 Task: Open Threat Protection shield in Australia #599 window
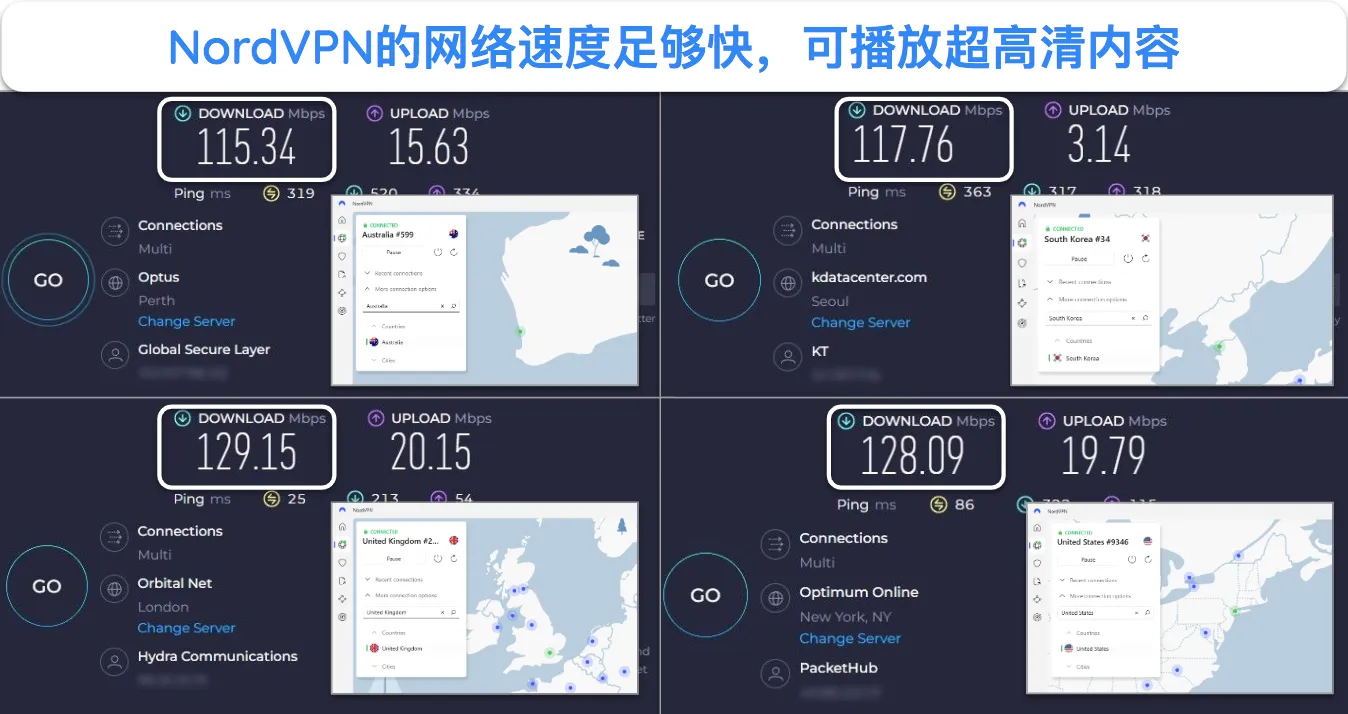(342, 256)
